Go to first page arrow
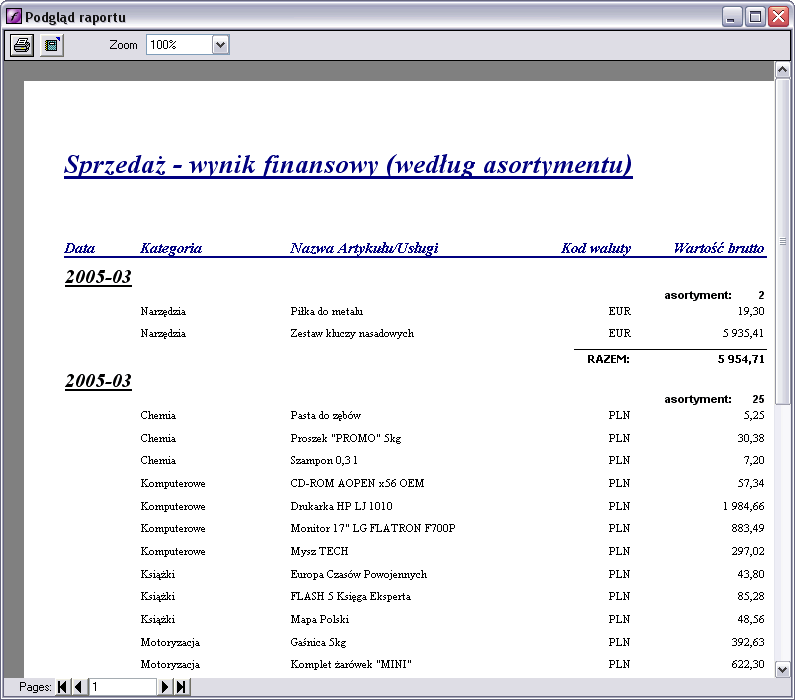The width and height of the screenshot is (795, 700). 62,687
